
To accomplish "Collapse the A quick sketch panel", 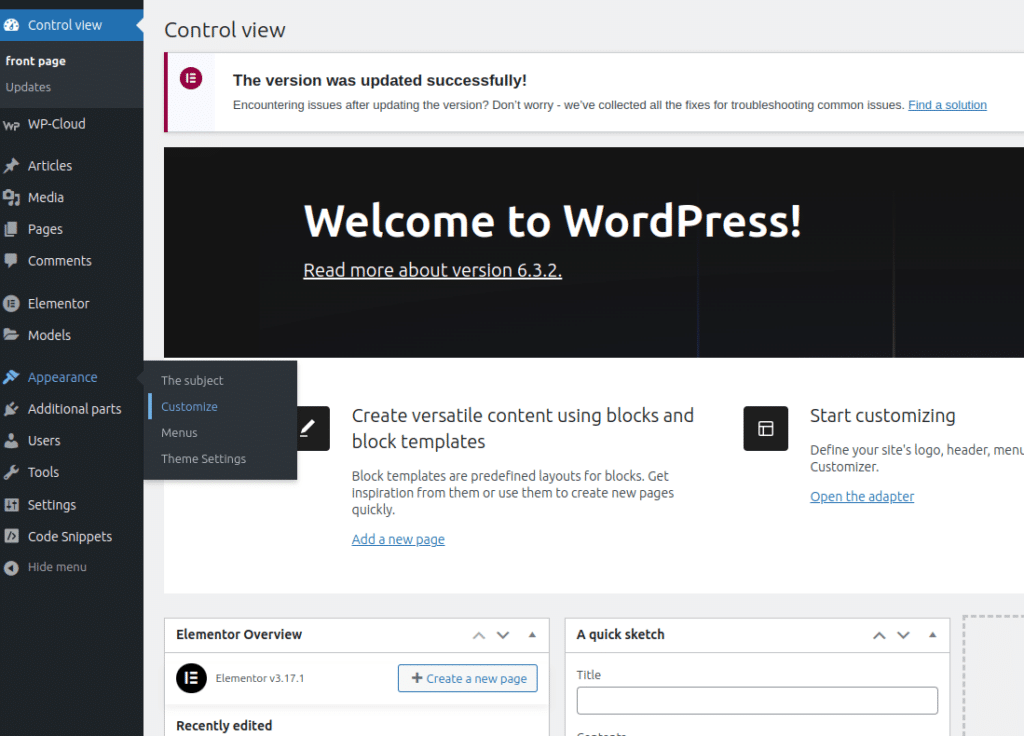I will (x=932, y=635).
